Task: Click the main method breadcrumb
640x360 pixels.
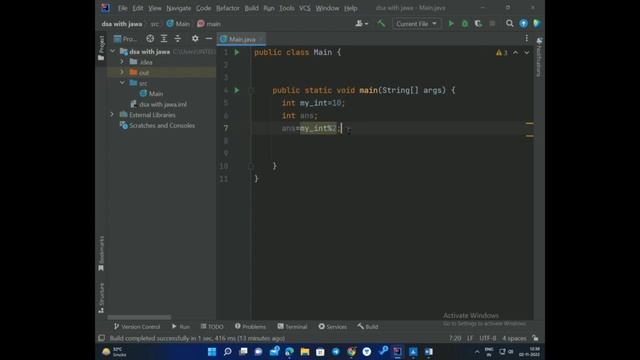Action: point(209,24)
